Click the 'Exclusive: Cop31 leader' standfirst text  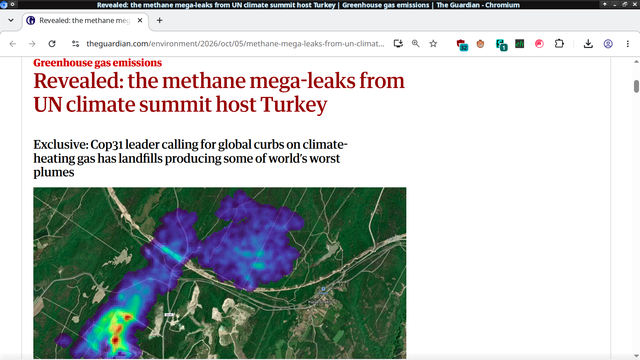coord(190,158)
